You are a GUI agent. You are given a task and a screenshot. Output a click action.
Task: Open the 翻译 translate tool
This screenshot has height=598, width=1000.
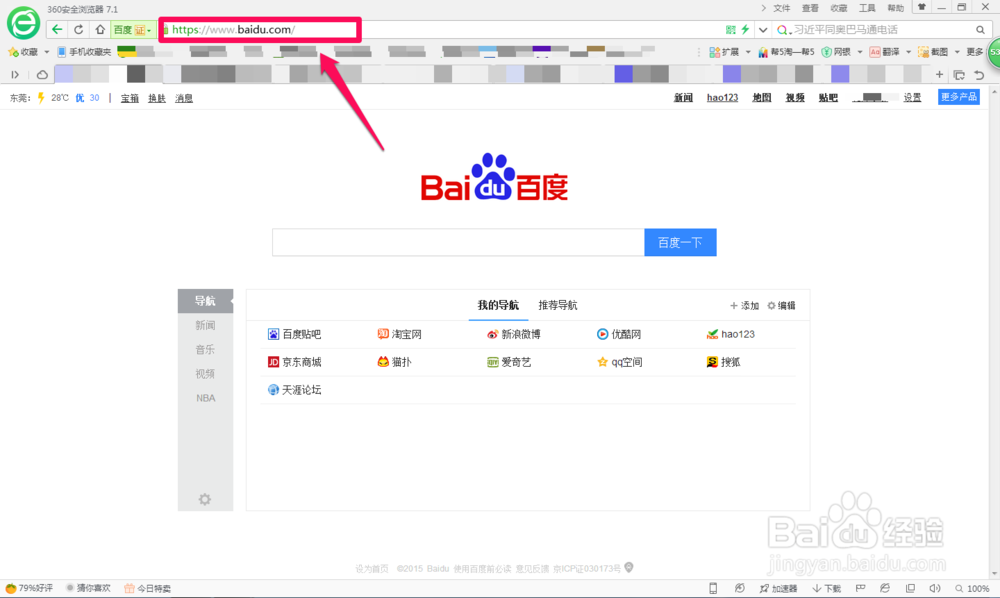pos(885,52)
